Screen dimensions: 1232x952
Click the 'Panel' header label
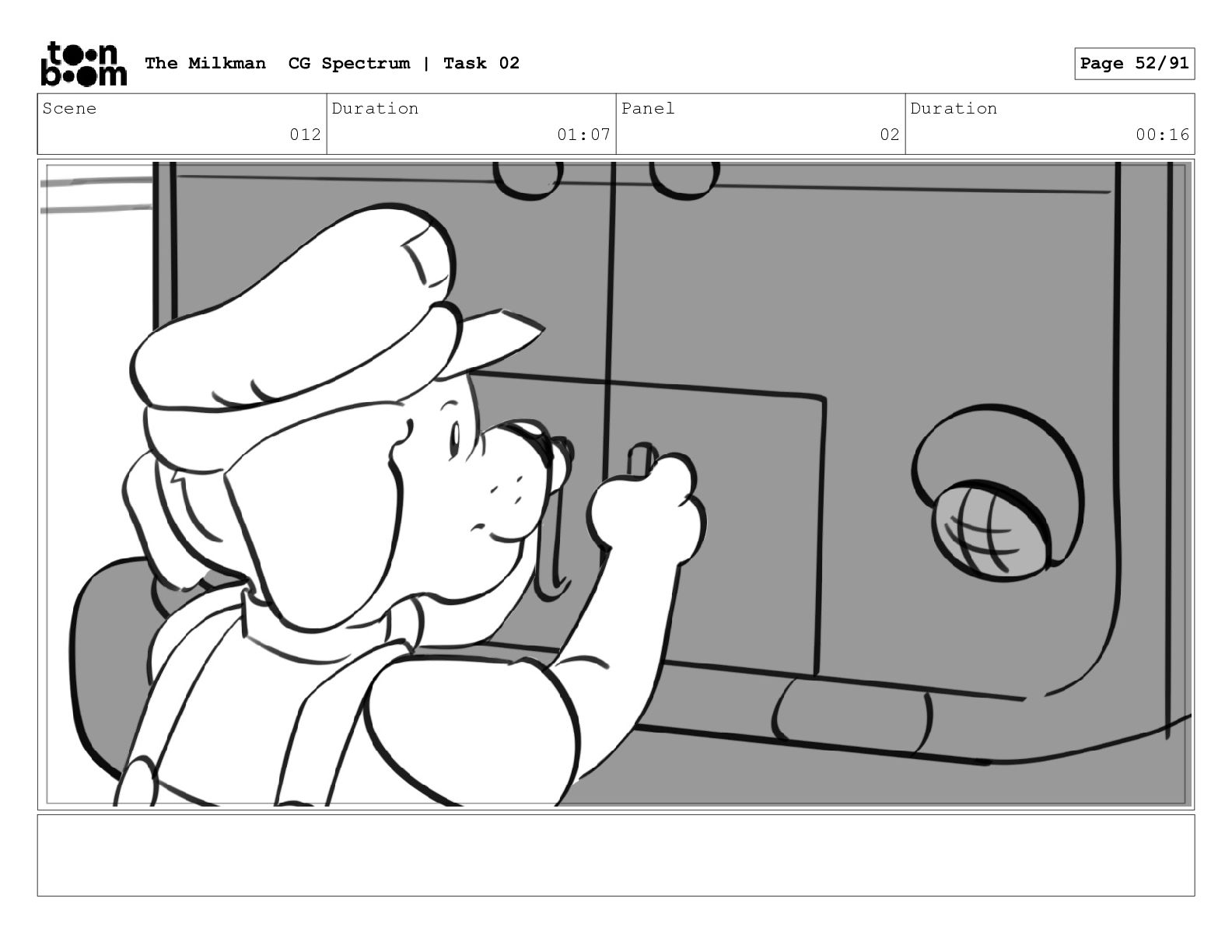(x=648, y=109)
